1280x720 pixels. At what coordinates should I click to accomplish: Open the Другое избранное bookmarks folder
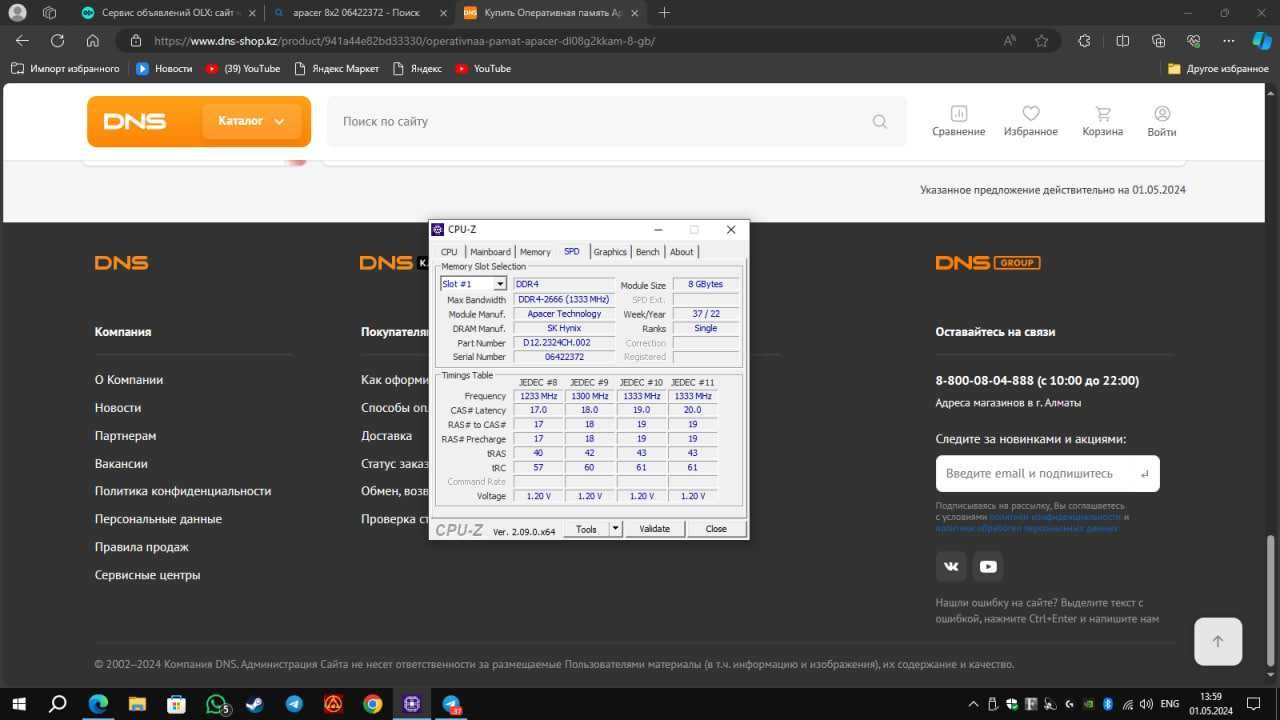[1218, 69]
